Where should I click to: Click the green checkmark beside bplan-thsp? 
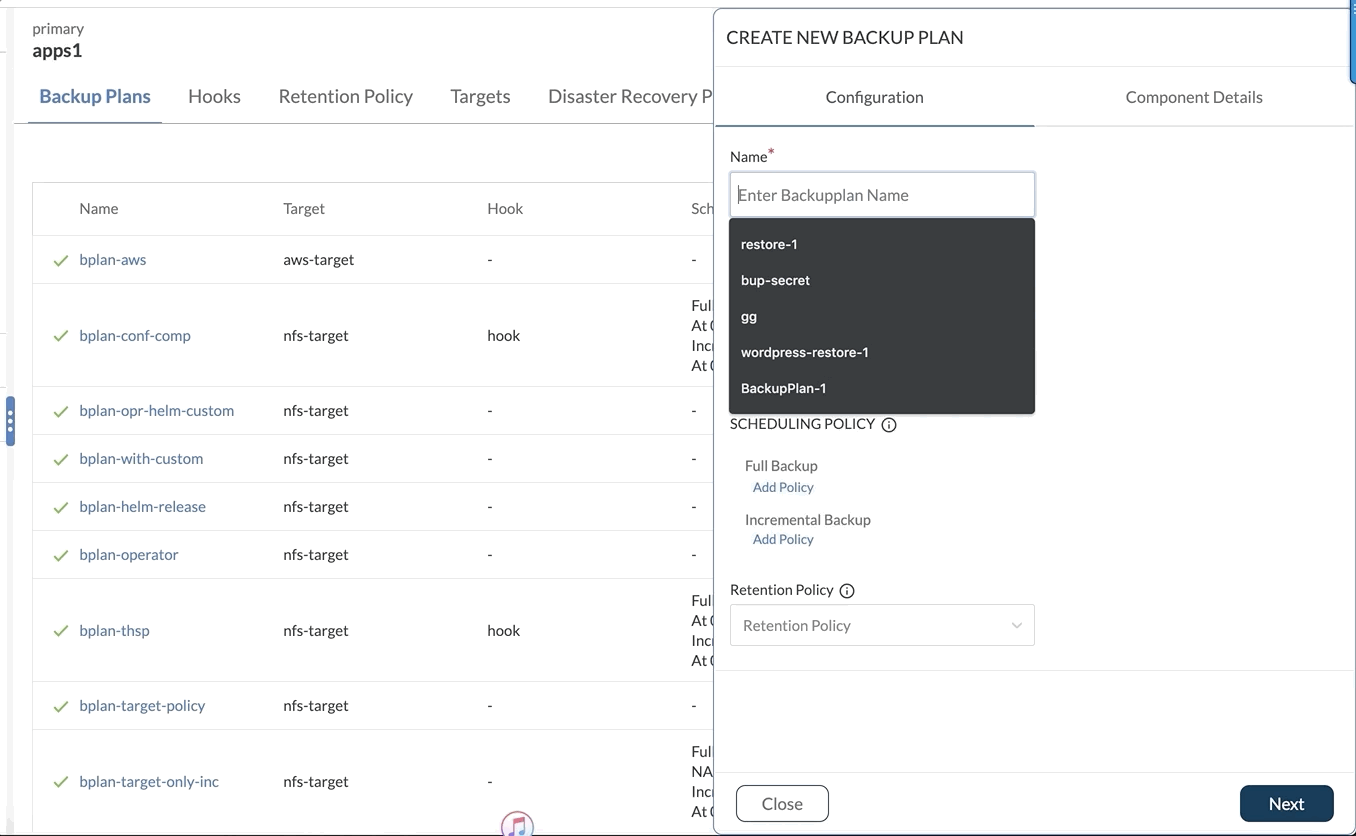pyautogui.click(x=61, y=631)
